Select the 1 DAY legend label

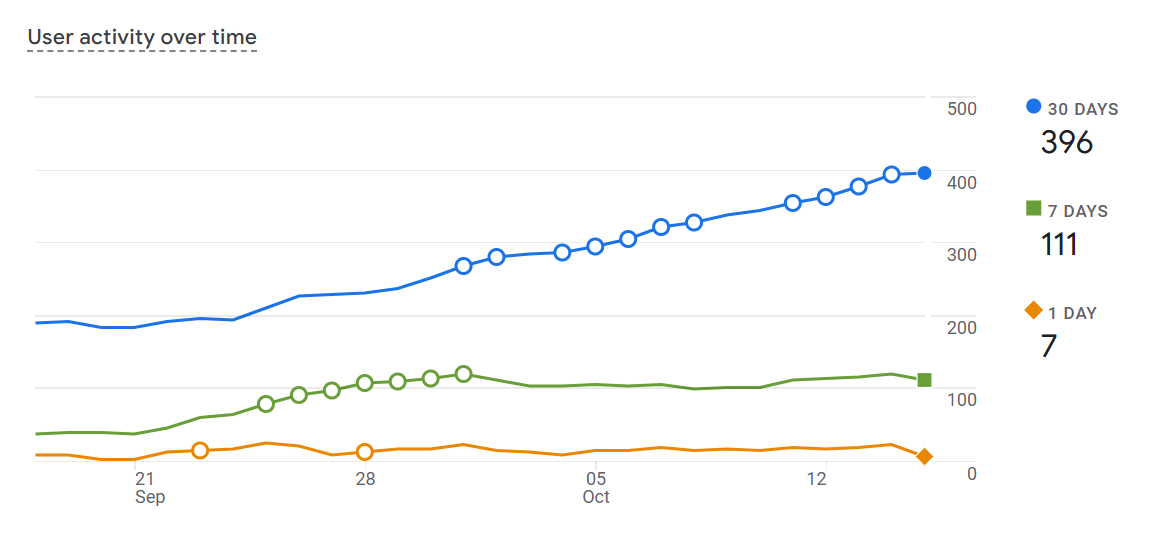1072,313
